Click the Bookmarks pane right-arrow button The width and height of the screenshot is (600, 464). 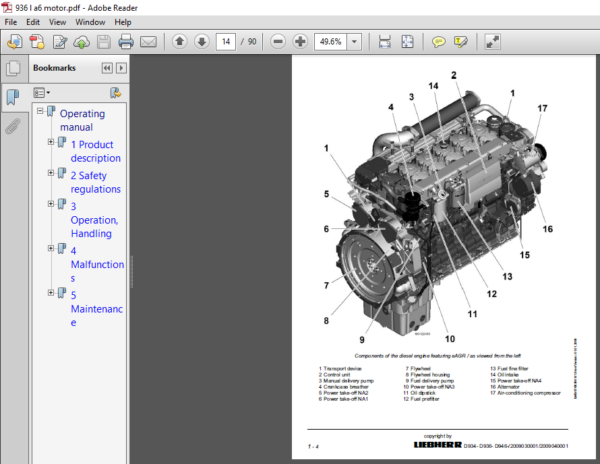[121, 68]
